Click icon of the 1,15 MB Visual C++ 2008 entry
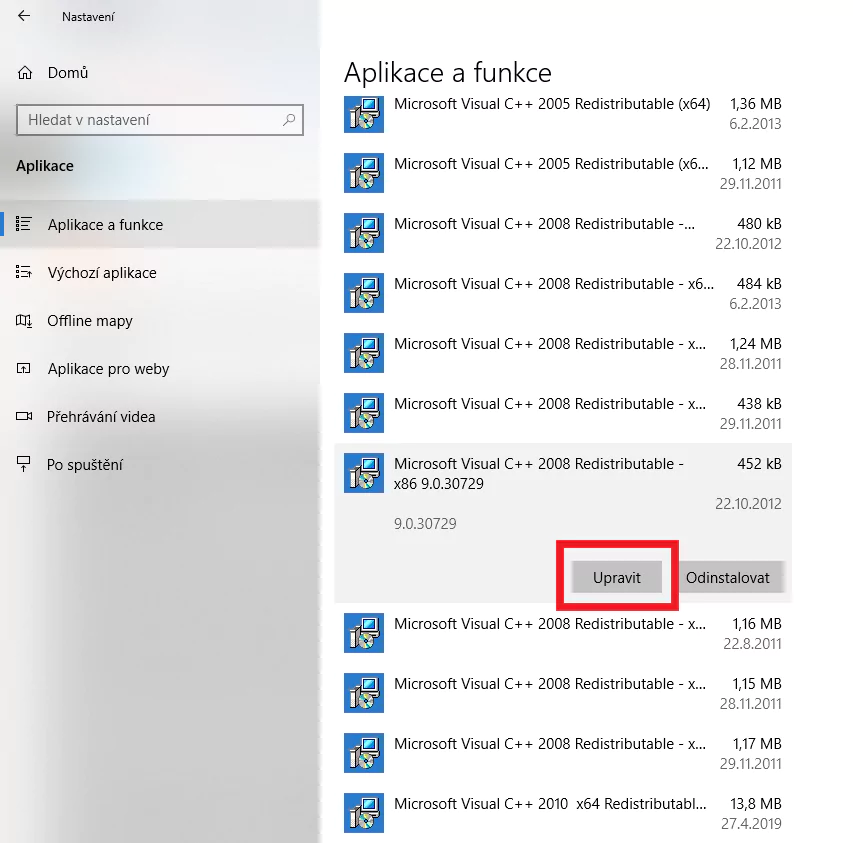Screen dimensions: 853x843 364,693
